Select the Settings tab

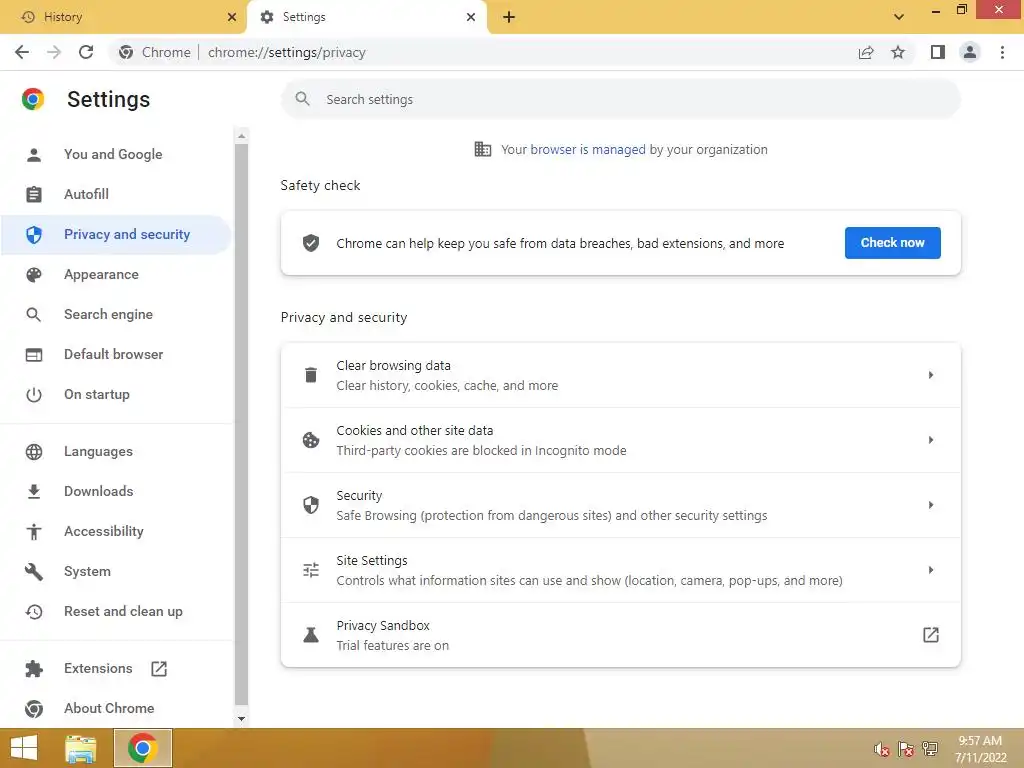click(x=367, y=17)
